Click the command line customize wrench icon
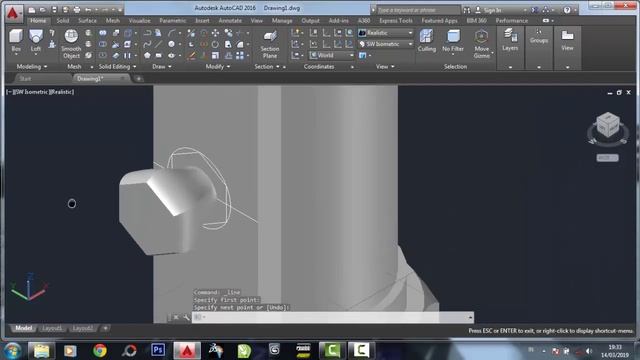This screenshot has width=640, height=360. [187, 317]
